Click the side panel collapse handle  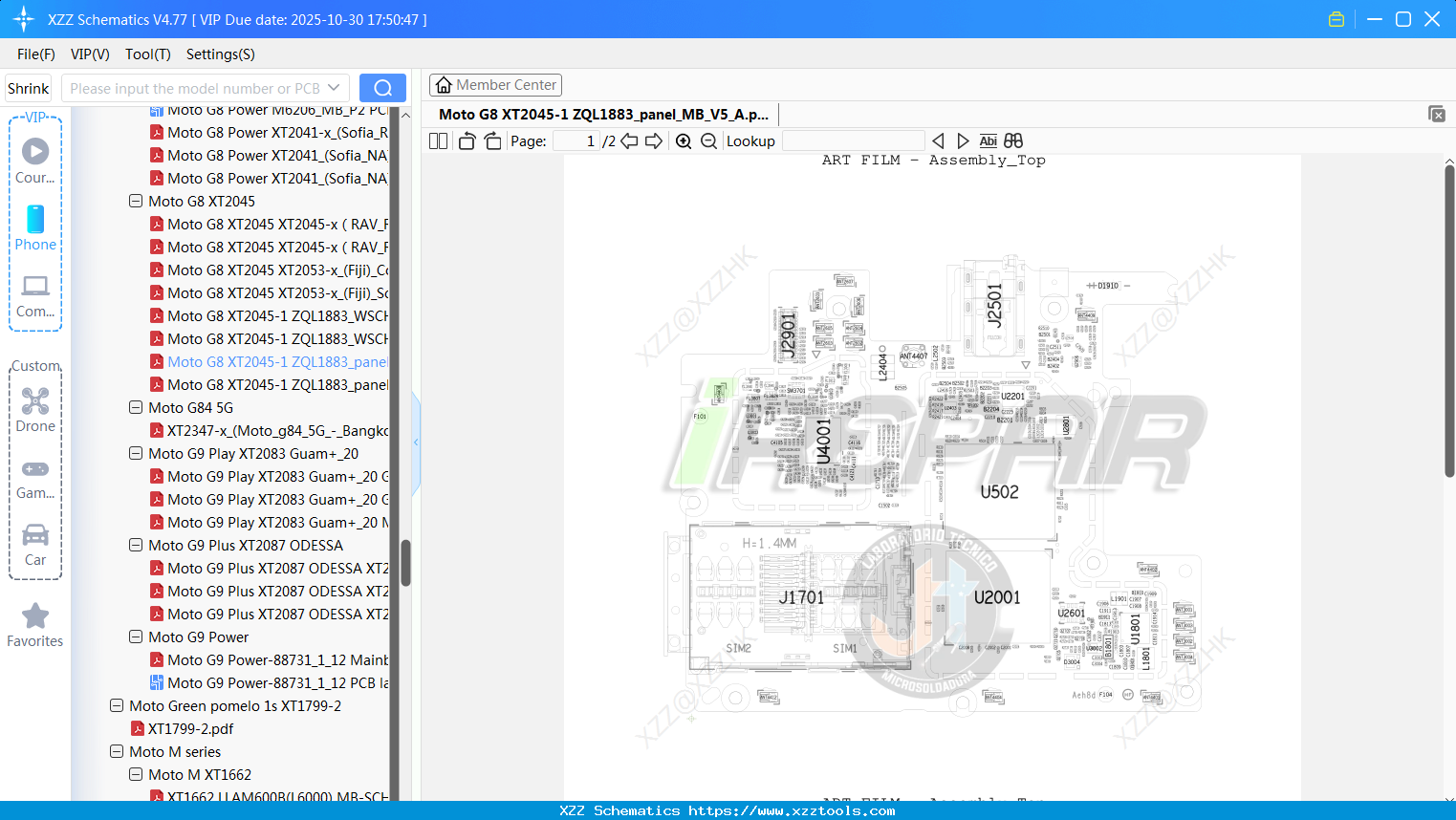point(416,442)
